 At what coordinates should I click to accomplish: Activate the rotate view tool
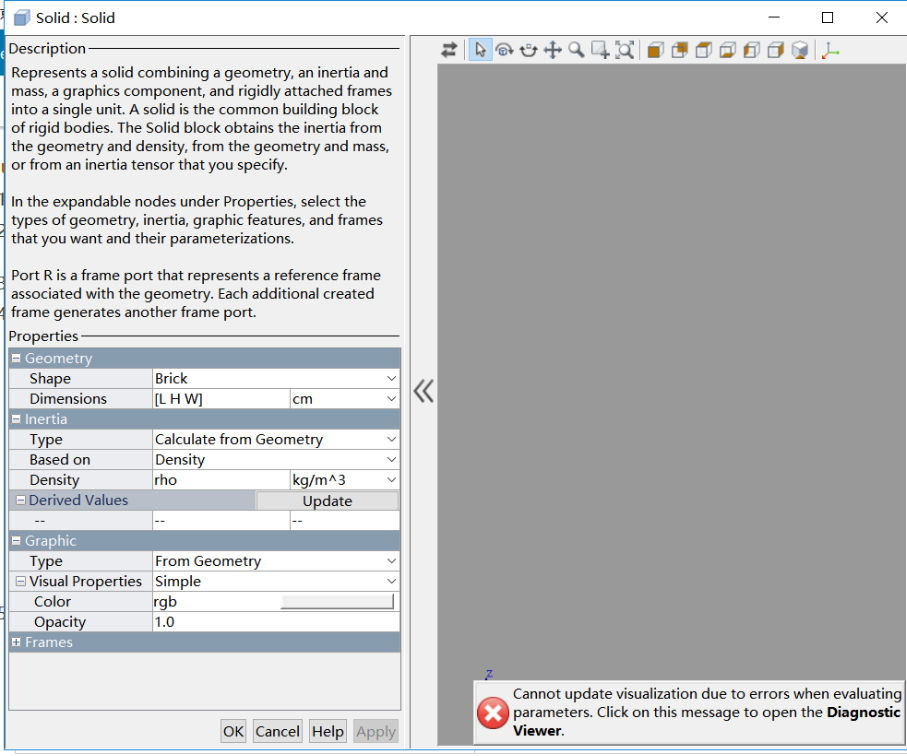[504, 50]
